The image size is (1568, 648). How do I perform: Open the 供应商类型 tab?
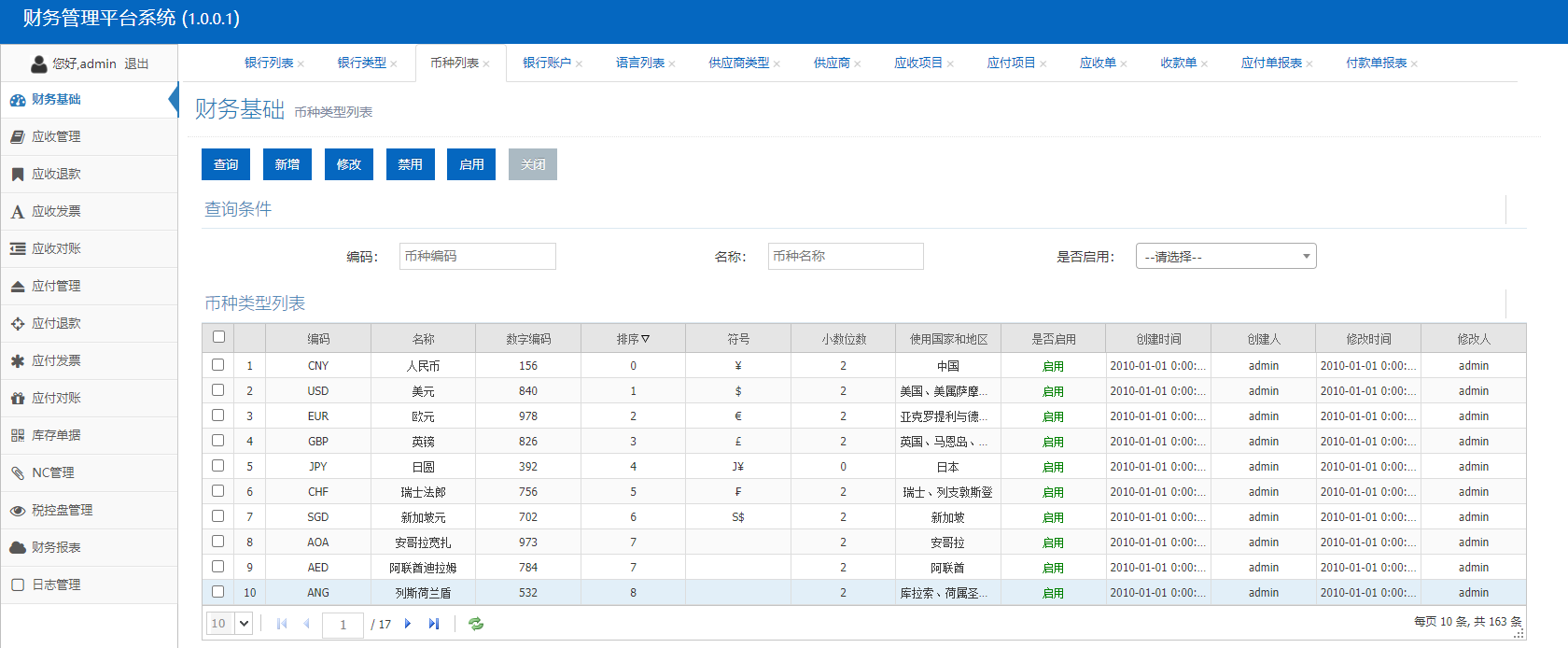click(738, 63)
